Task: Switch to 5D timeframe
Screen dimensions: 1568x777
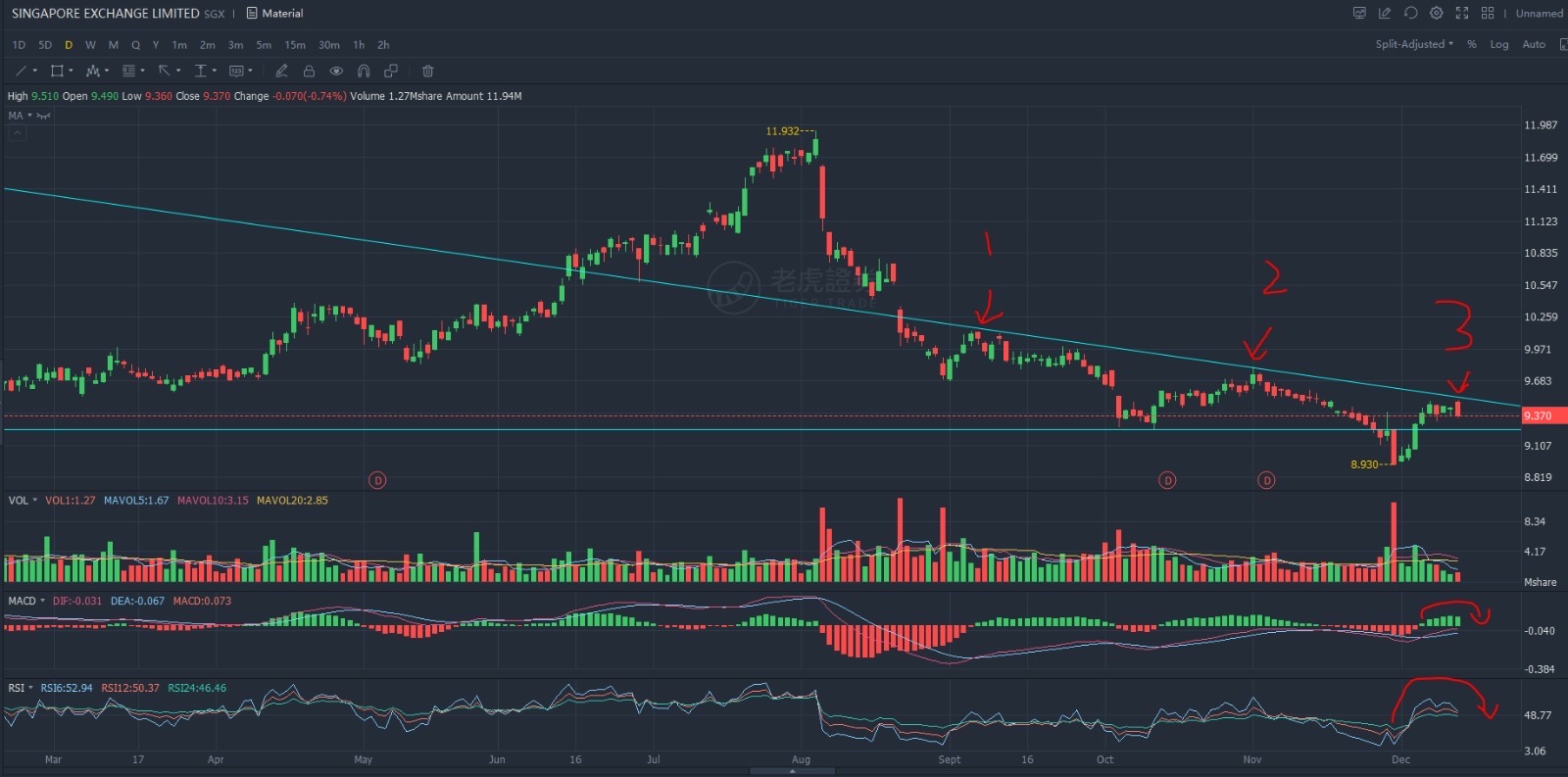Action: (44, 45)
